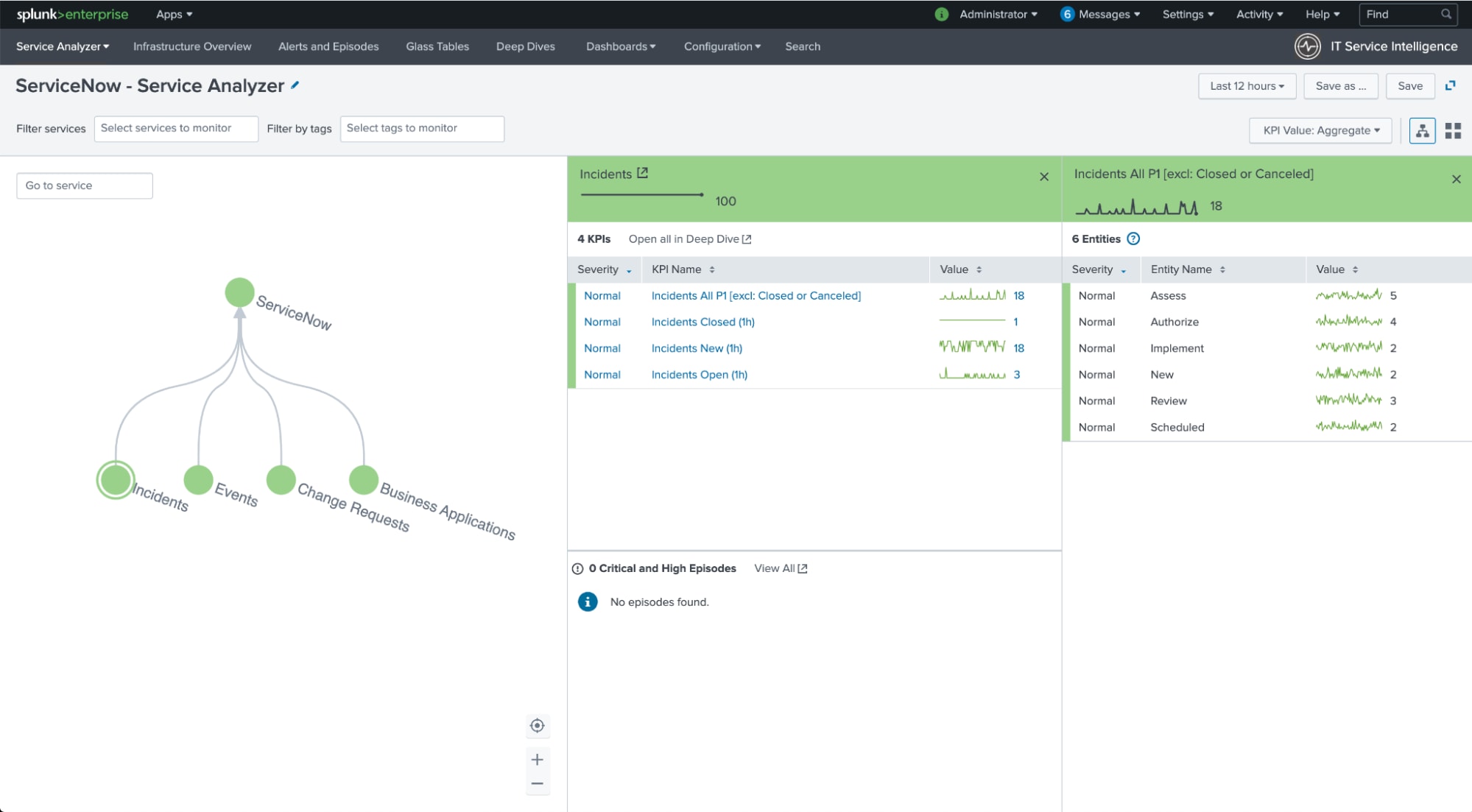
Task: Click the expand fullscreen icon next to Save
Action: click(1450, 86)
